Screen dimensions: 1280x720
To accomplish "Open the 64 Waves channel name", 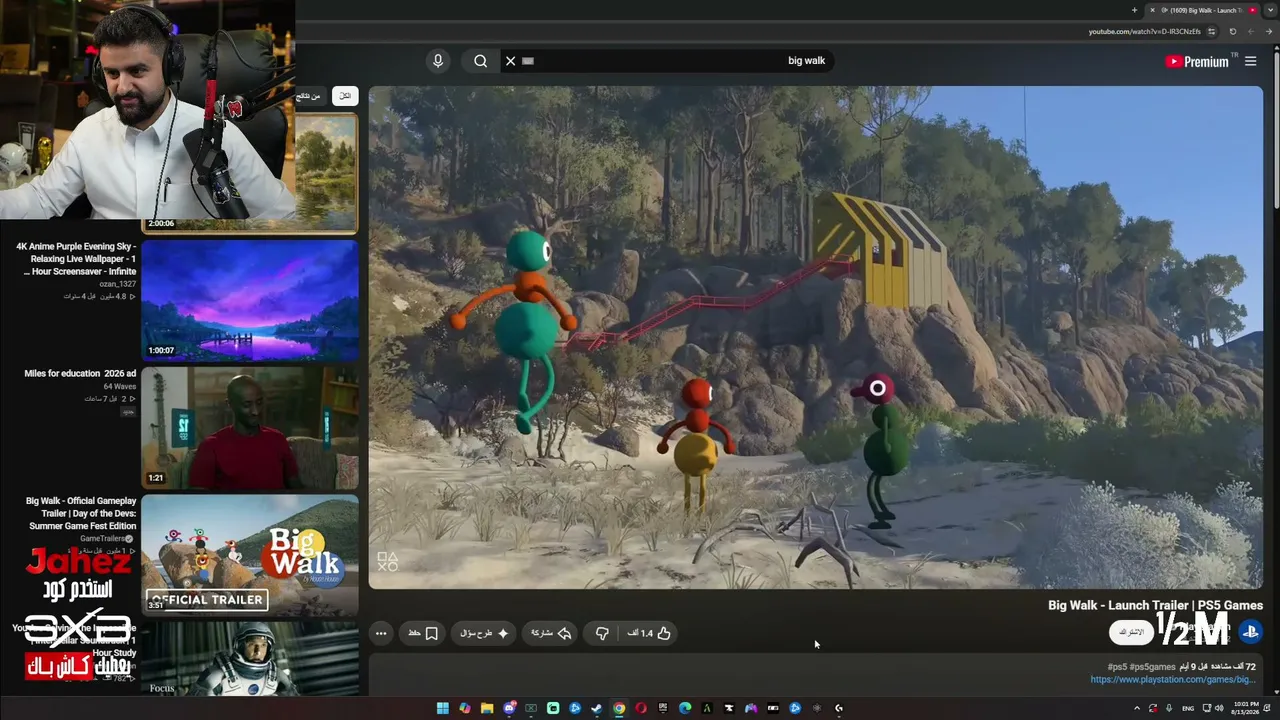I will pos(120,386).
